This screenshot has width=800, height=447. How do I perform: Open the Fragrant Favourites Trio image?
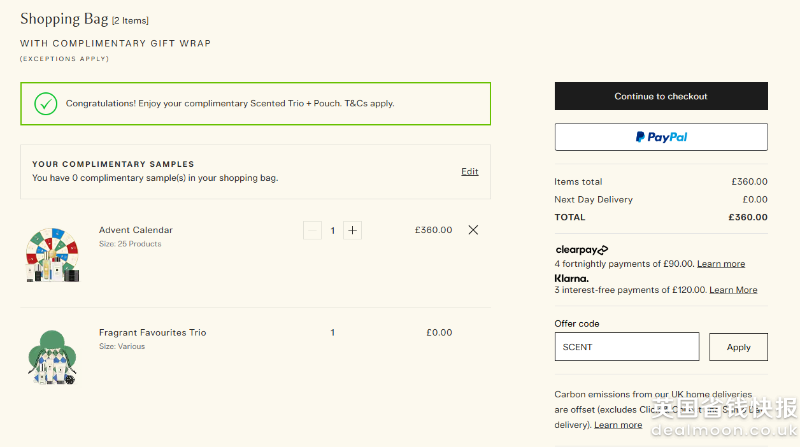point(52,357)
